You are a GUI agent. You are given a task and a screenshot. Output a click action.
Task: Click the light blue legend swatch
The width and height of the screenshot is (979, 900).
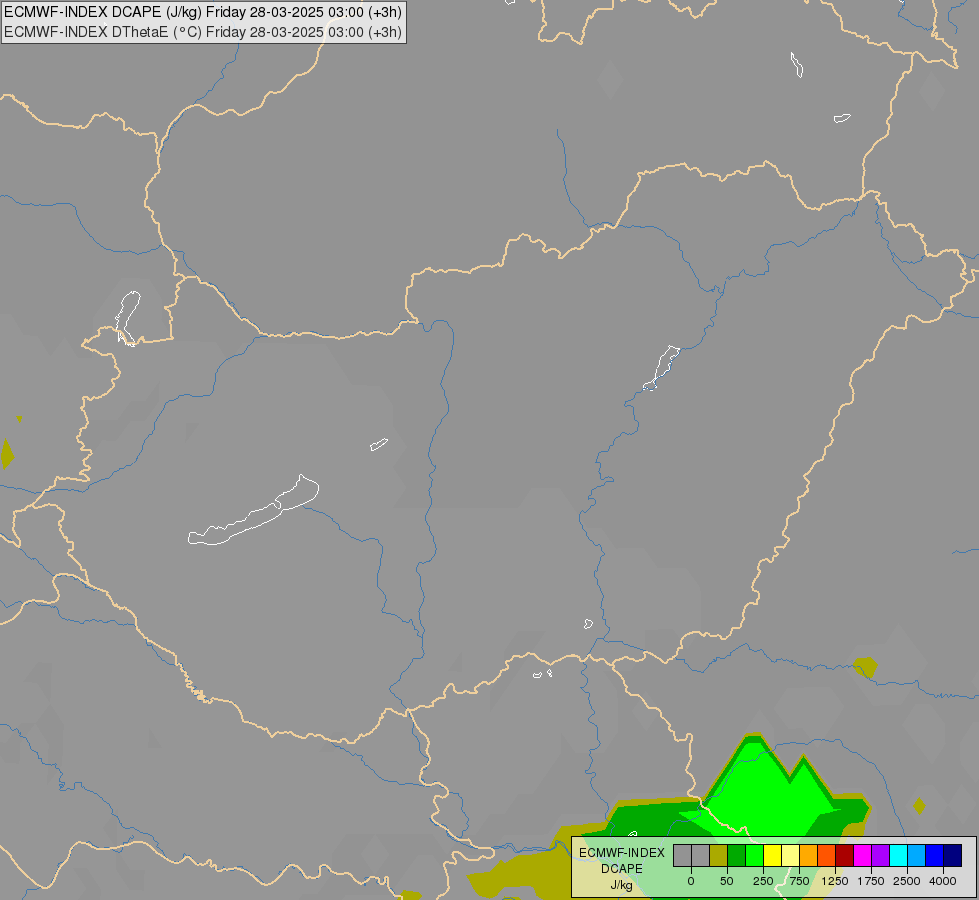pyautogui.click(x=917, y=855)
